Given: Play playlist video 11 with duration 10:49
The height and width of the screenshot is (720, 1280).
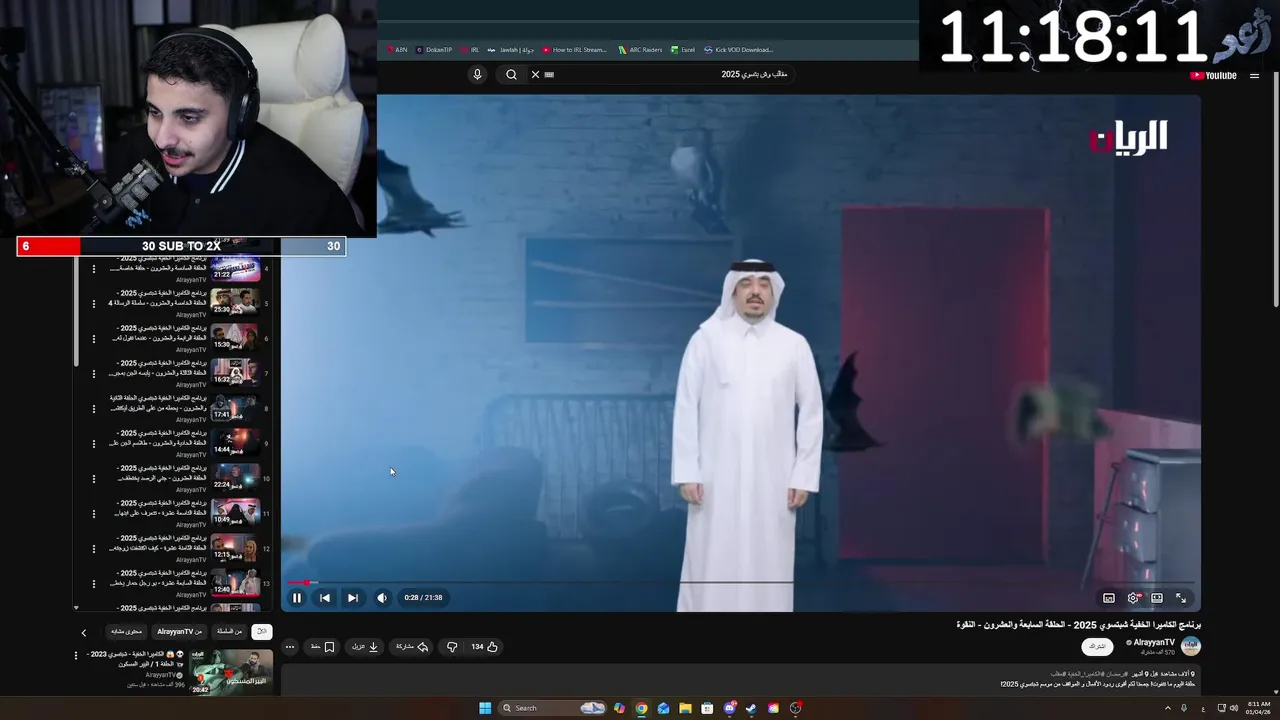Looking at the screenshot, I should pos(235,512).
